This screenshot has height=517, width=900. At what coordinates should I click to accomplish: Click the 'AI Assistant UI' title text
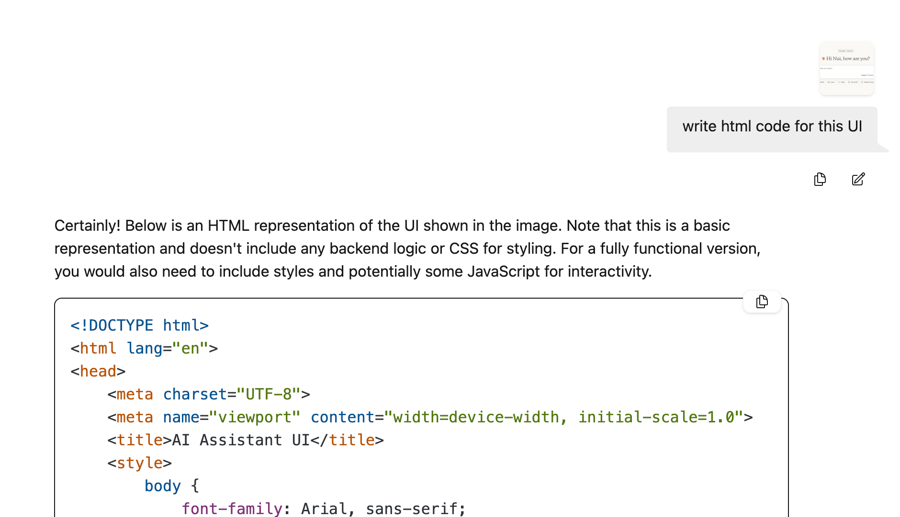tap(241, 440)
